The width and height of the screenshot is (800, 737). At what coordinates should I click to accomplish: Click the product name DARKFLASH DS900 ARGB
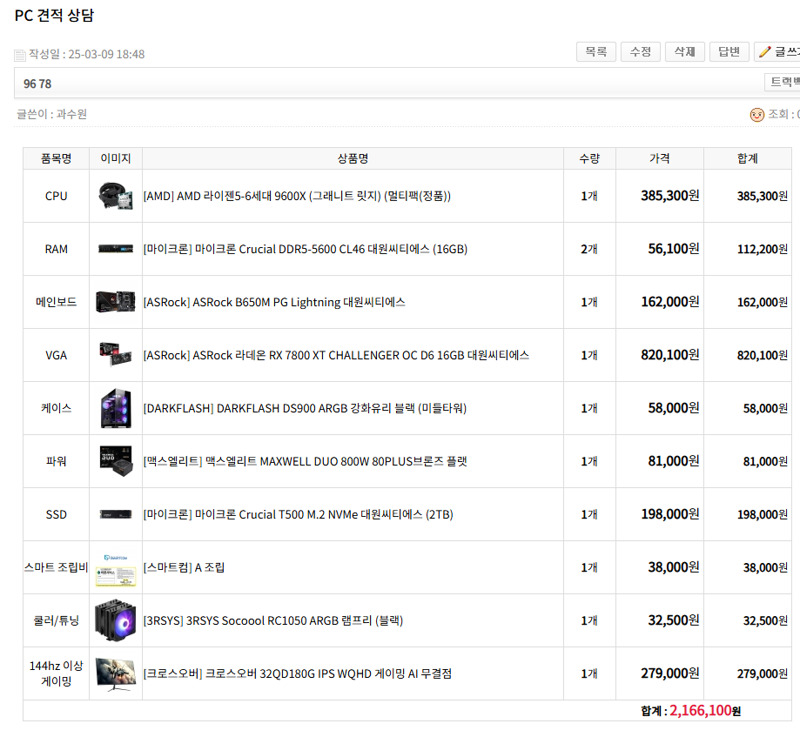coord(305,409)
